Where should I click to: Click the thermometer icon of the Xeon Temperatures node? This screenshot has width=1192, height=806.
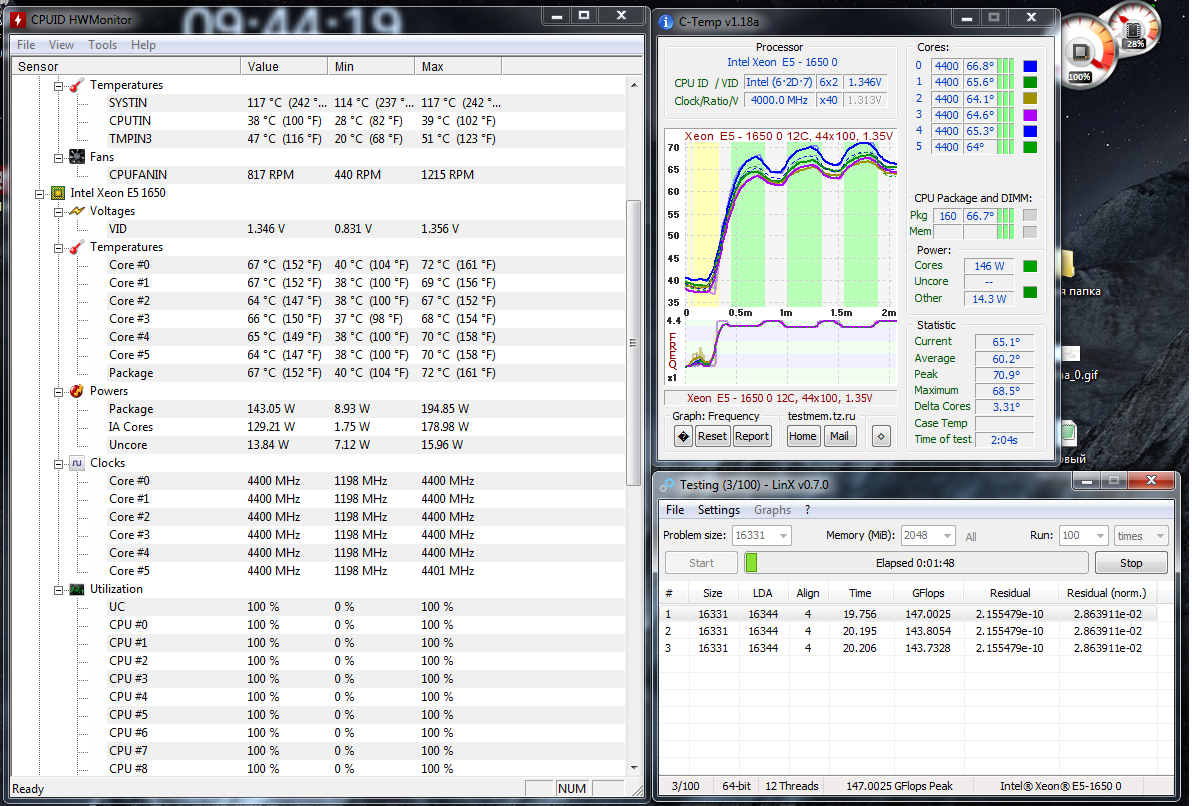click(x=77, y=247)
